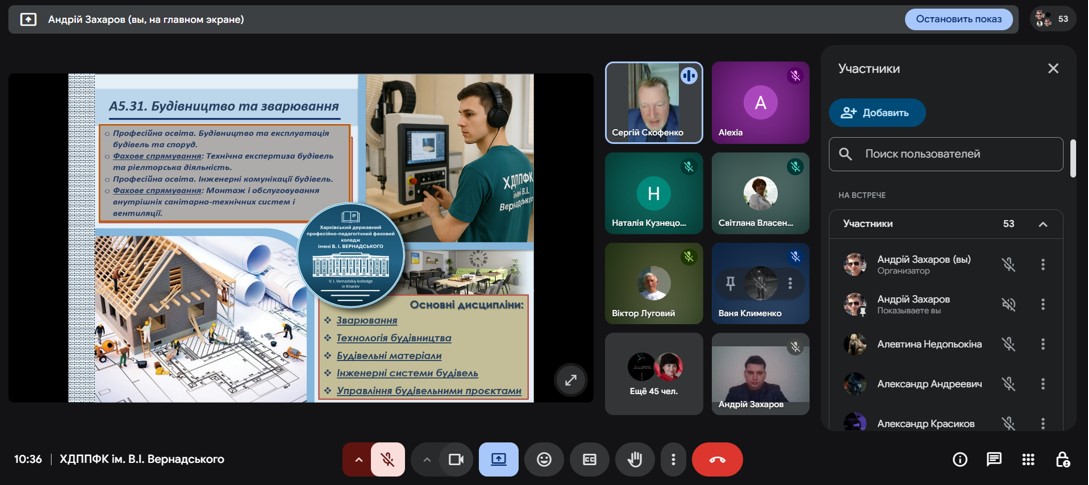Toggle captions in bottom toolbar
The width and height of the screenshot is (1089, 485).
point(590,459)
